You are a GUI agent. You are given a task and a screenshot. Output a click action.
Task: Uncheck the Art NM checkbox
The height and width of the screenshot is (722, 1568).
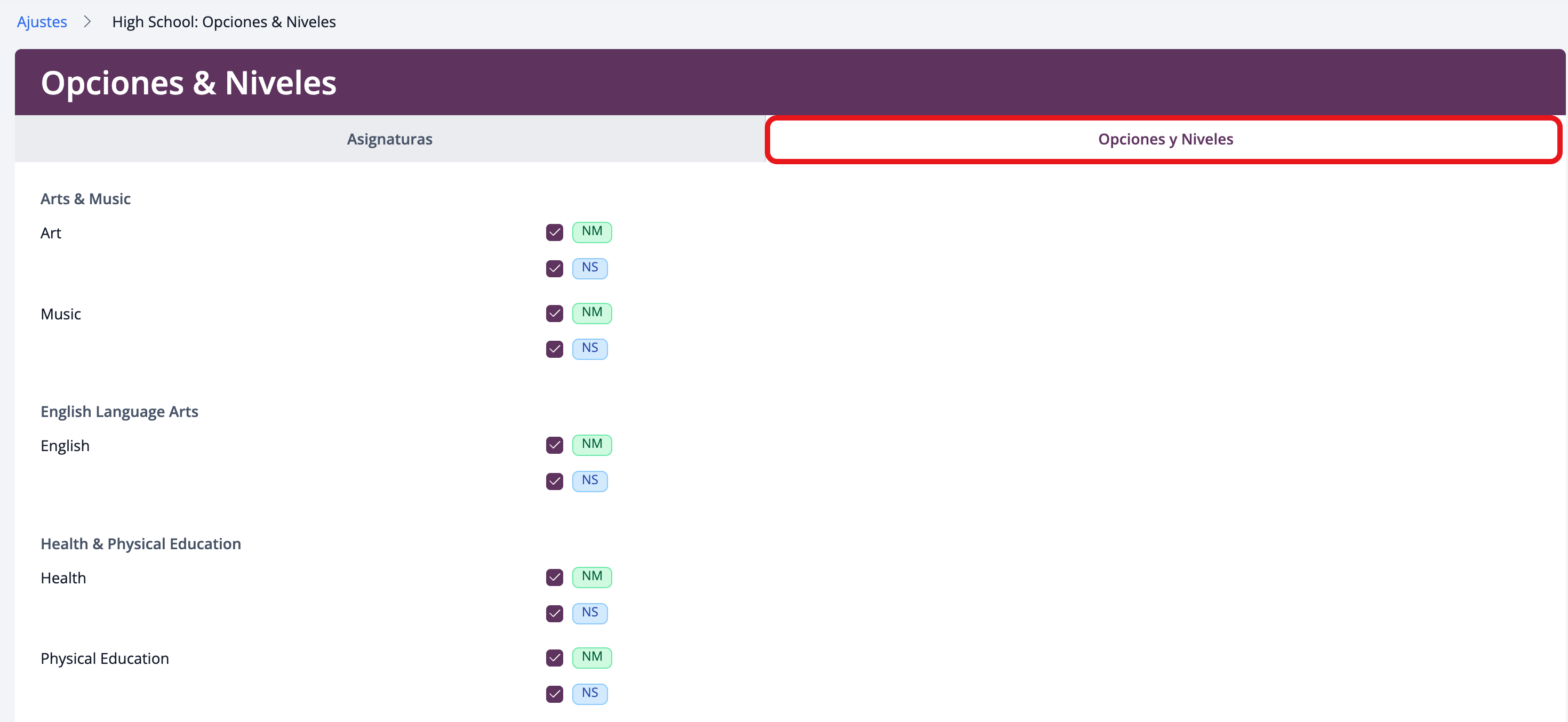[x=554, y=232]
